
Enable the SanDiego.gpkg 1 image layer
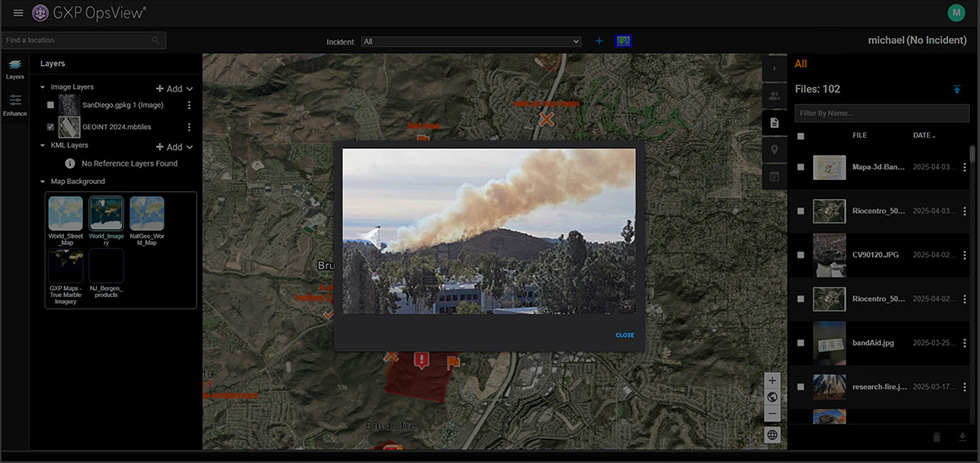coord(51,105)
